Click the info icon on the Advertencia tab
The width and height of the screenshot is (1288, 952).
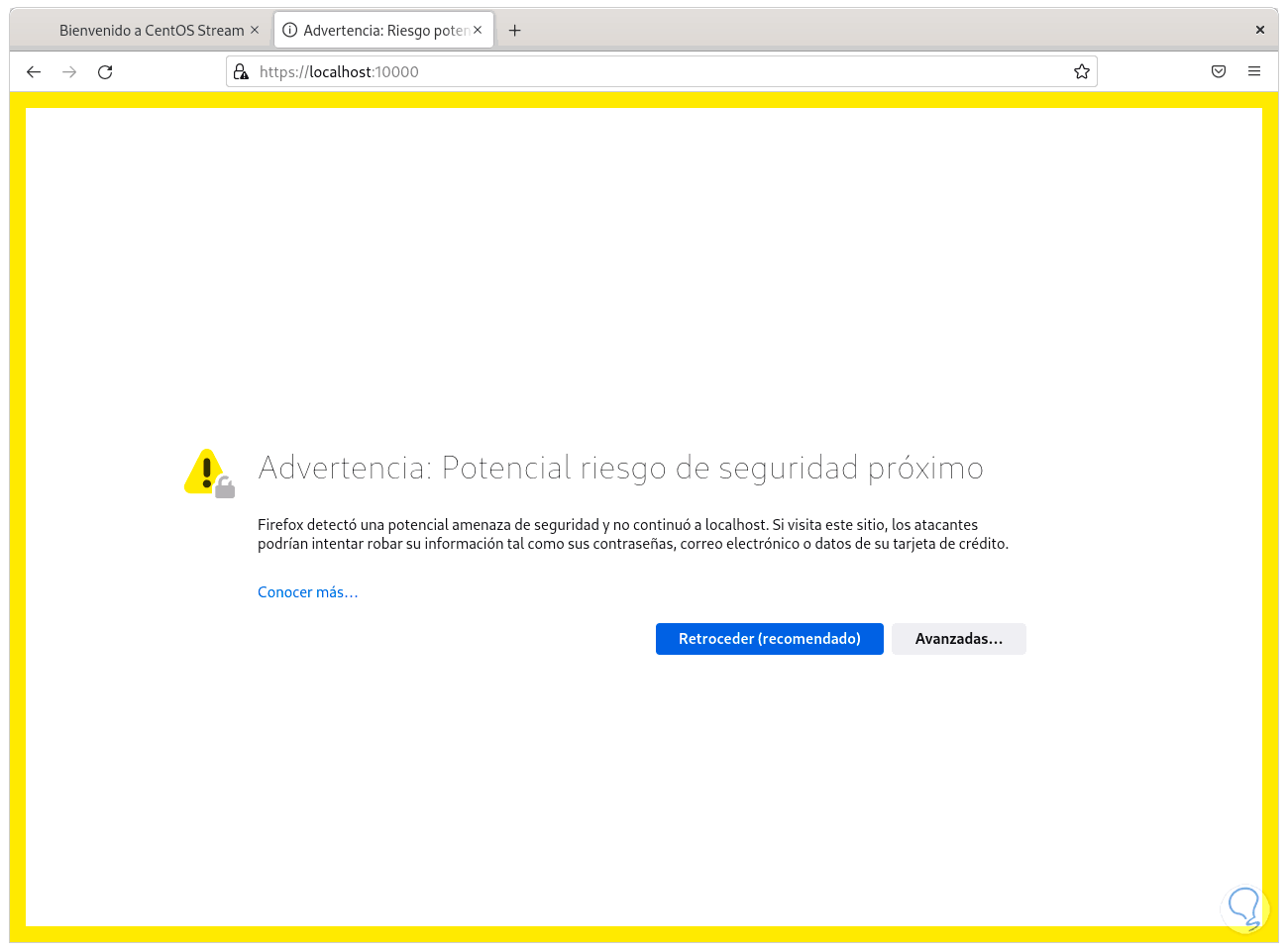[290, 31]
